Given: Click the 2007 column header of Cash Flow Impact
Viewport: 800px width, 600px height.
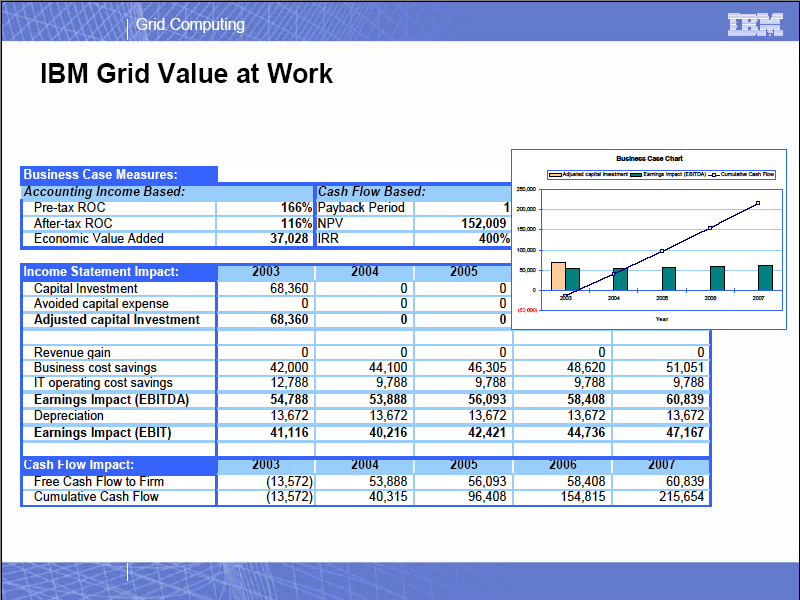Looking at the screenshot, I should click(662, 465).
